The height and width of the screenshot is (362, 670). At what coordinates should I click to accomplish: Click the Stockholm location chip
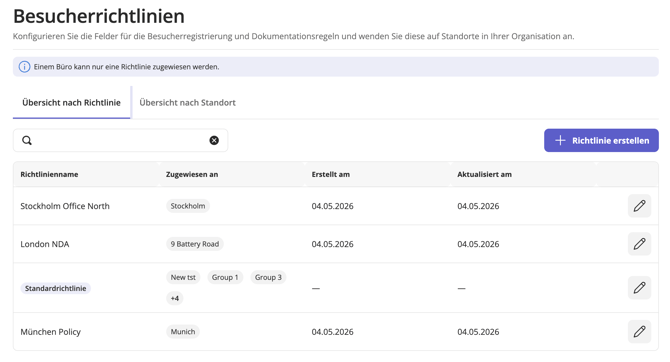point(188,206)
